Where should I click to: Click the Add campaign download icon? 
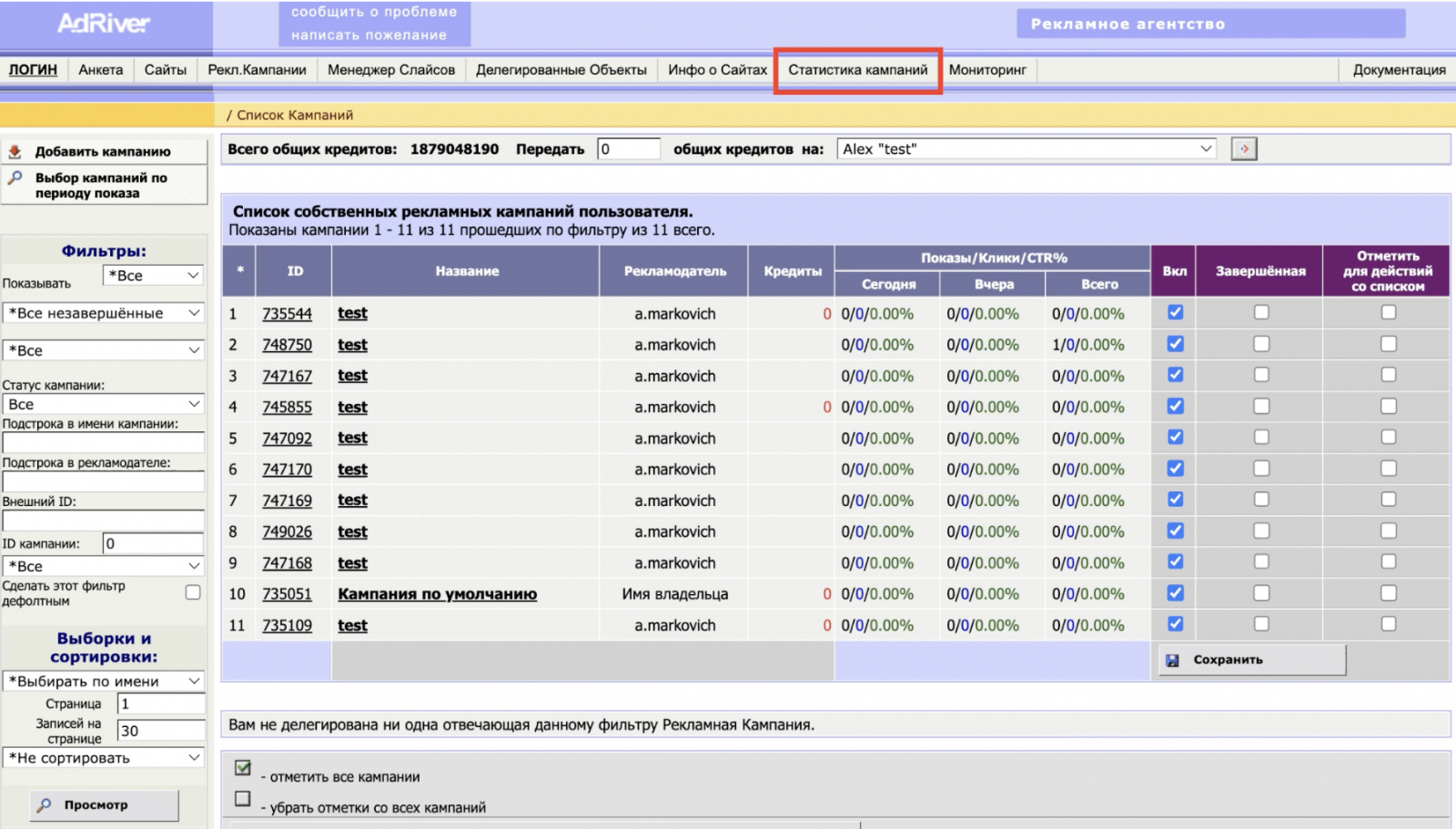tap(15, 152)
